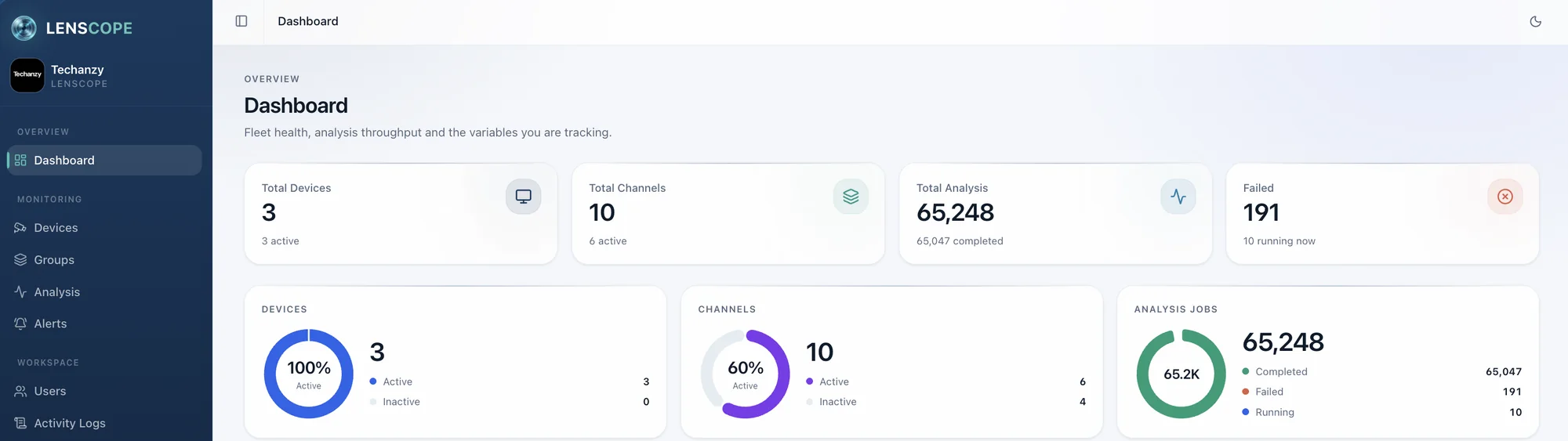
Task: Click the Groups layers icon
Action: click(x=20, y=260)
